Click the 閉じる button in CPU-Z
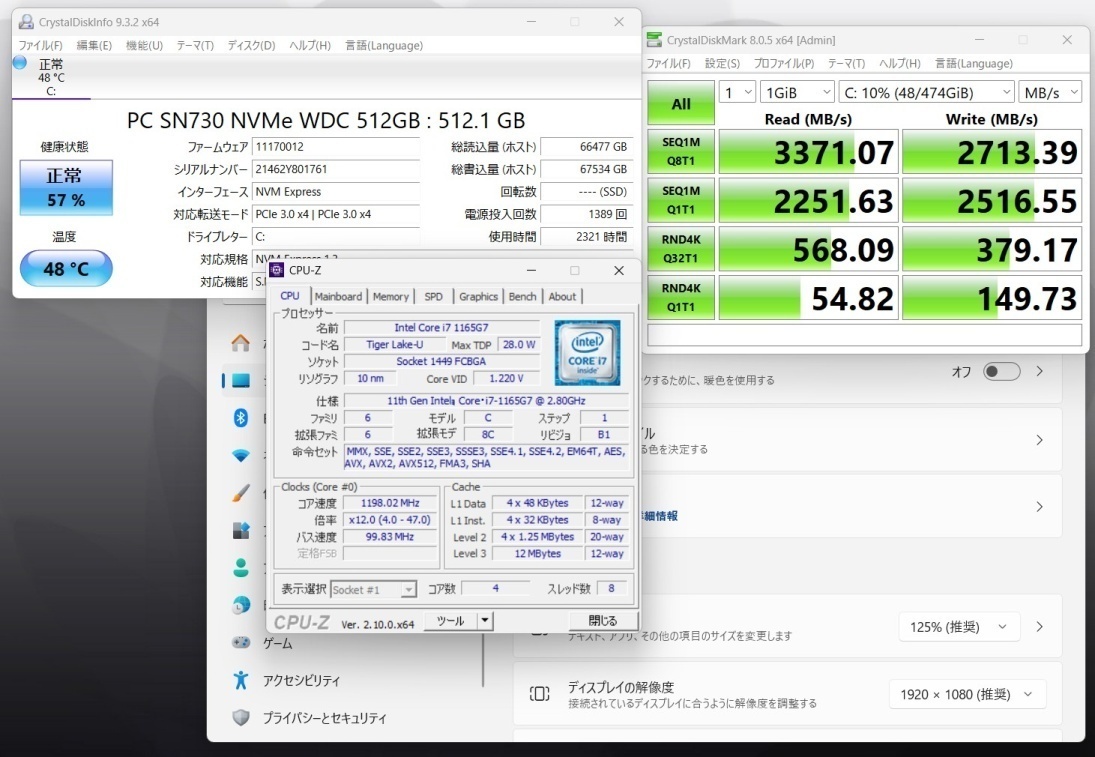 coord(603,620)
